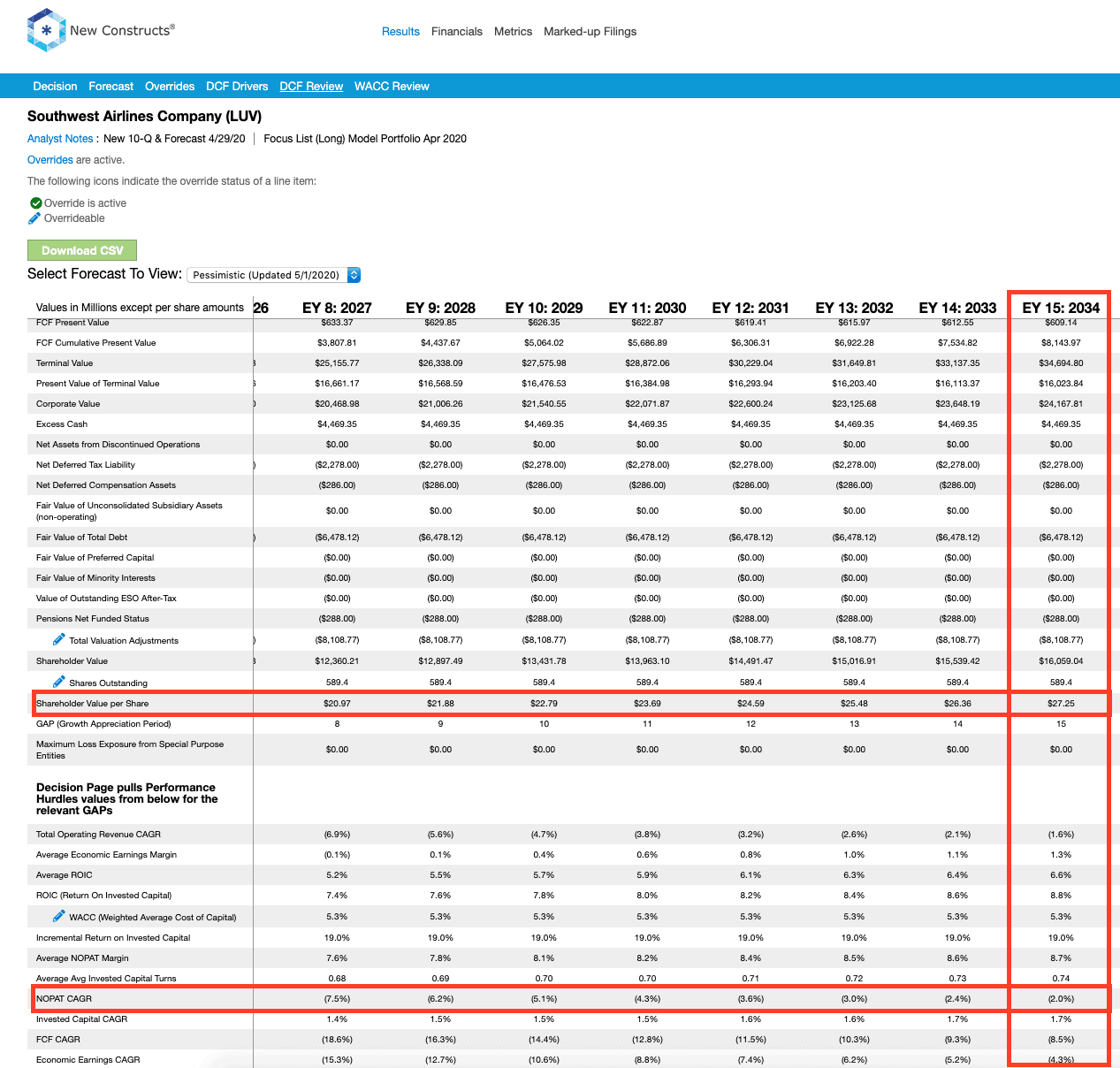This screenshot has height=1068, width=1120.
Task: Click the Average ROIC row label
Action: click(x=64, y=875)
